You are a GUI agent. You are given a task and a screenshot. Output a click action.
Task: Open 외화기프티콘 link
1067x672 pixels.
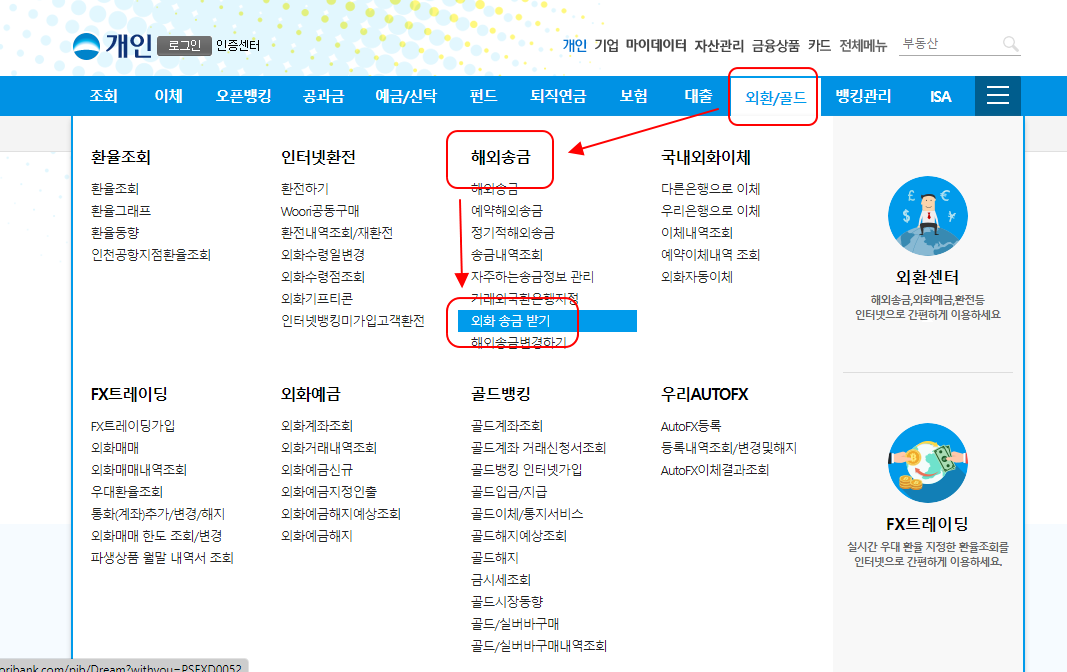pos(317,299)
